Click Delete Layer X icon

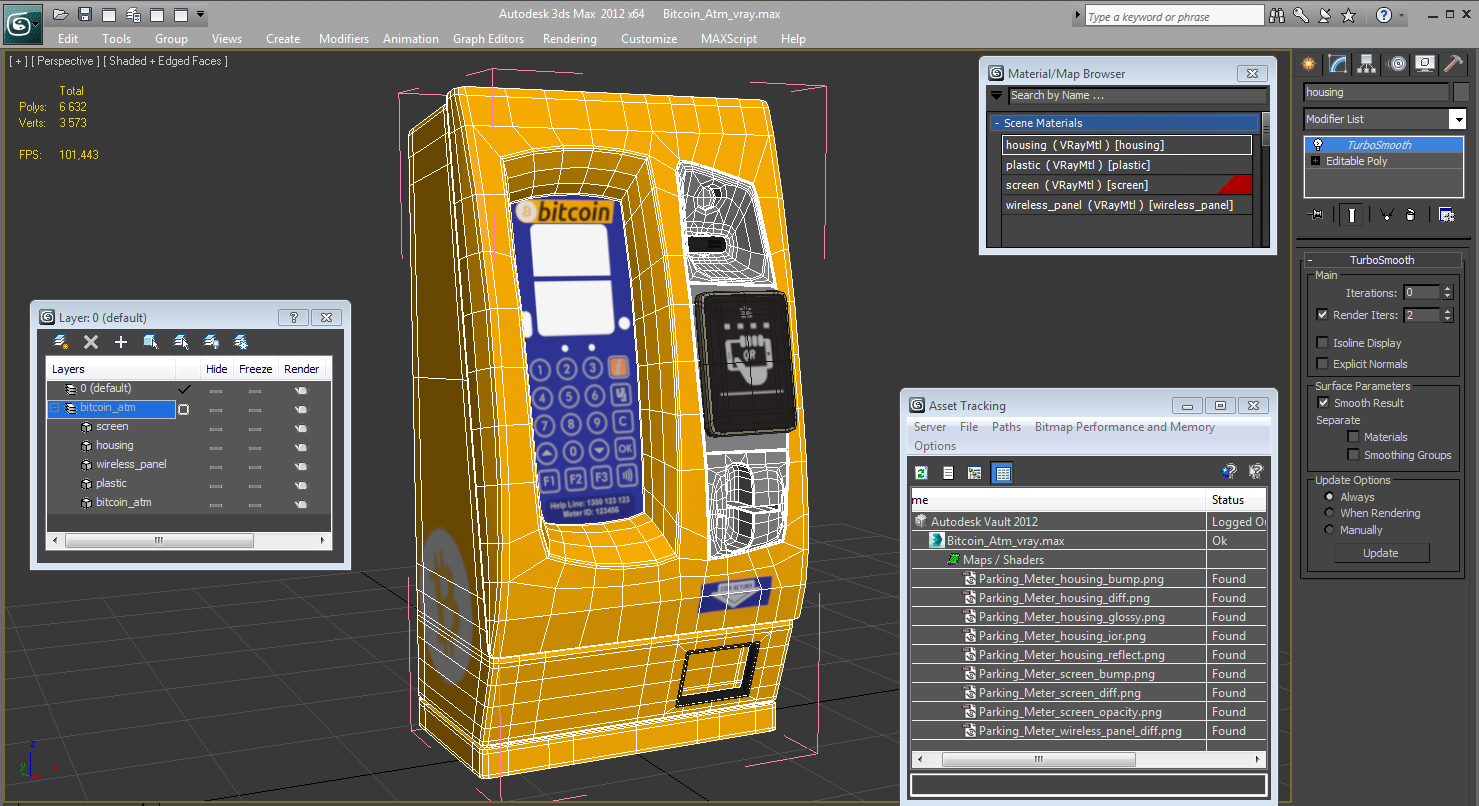point(91,342)
